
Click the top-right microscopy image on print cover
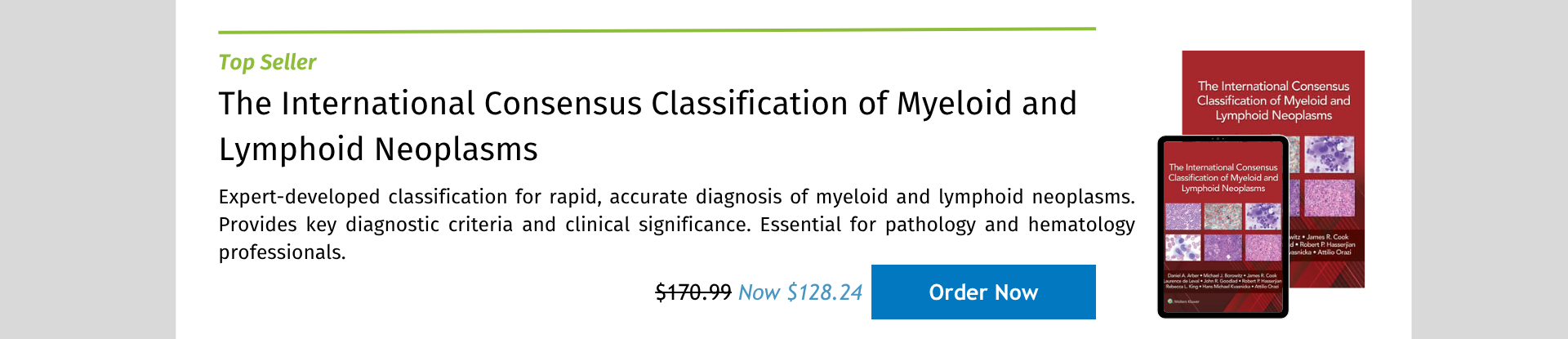(1330, 154)
